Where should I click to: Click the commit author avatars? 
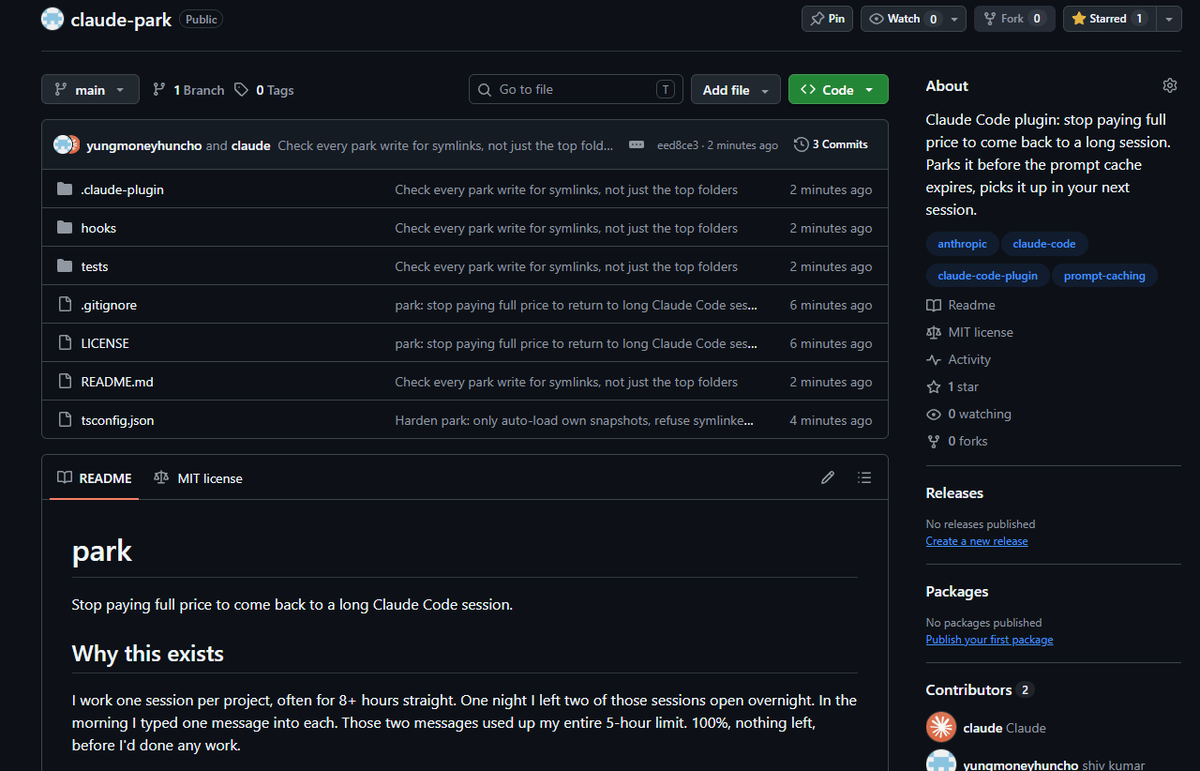pos(67,145)
